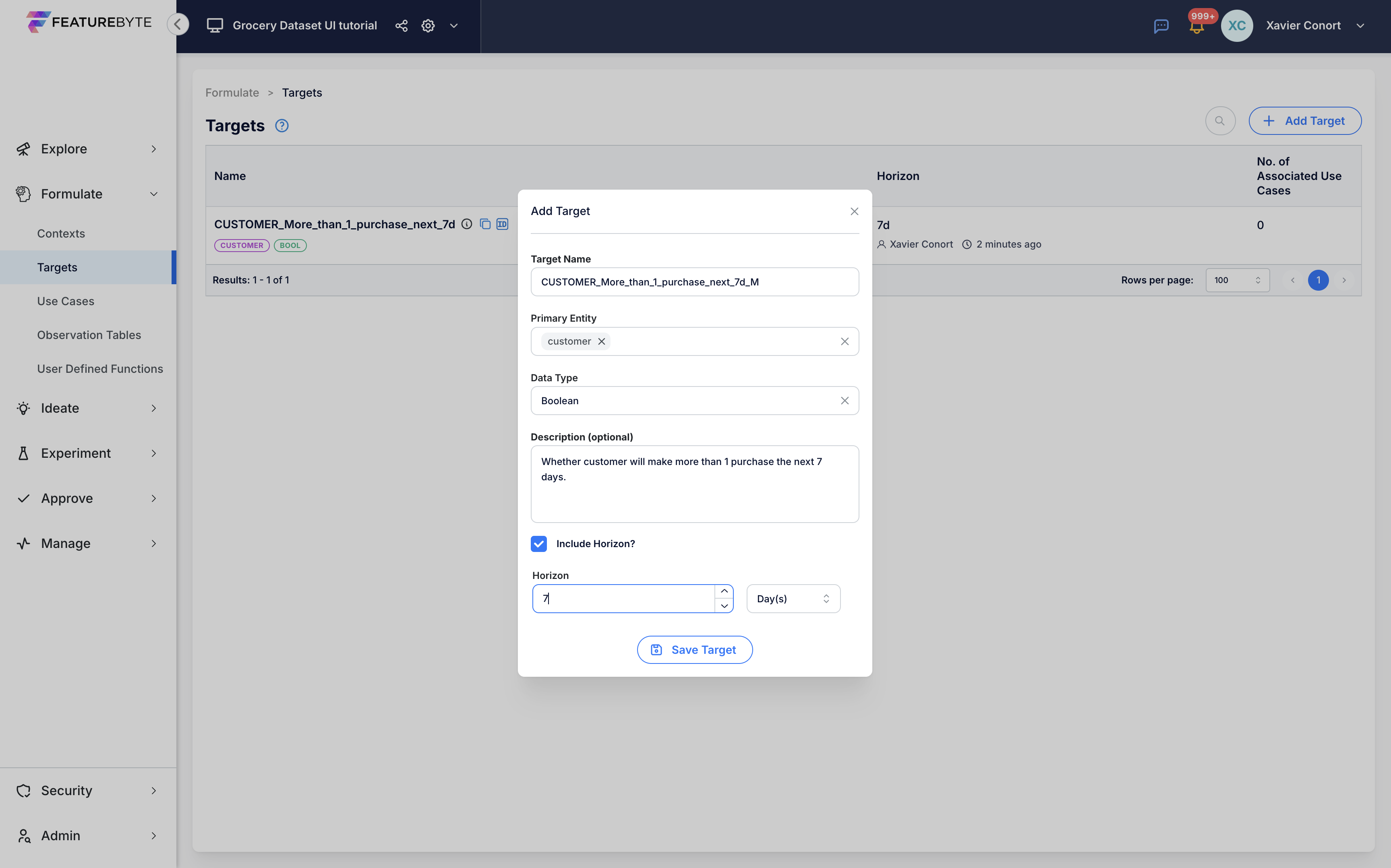Clear the customer Primary Entity selection
Viewport: 1391px width, 868px height.
(x=601, y=341)
